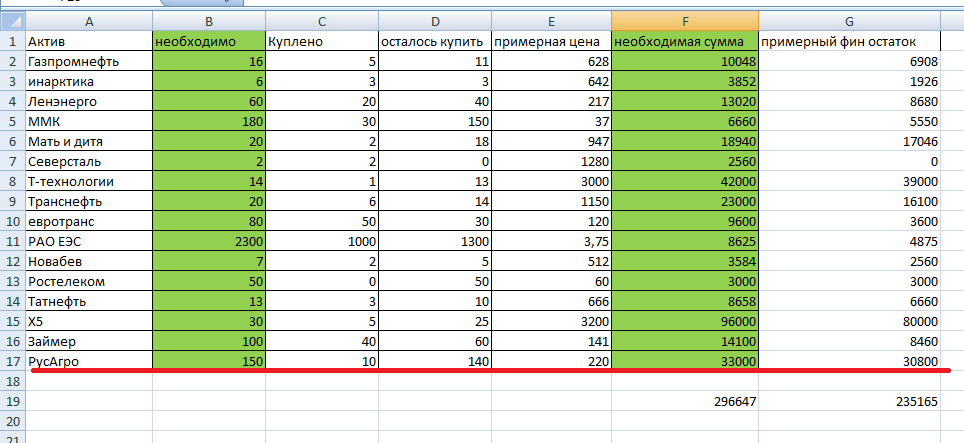
Task: Select the 'Новабев' cell
Action: click(x=89, y=261)
